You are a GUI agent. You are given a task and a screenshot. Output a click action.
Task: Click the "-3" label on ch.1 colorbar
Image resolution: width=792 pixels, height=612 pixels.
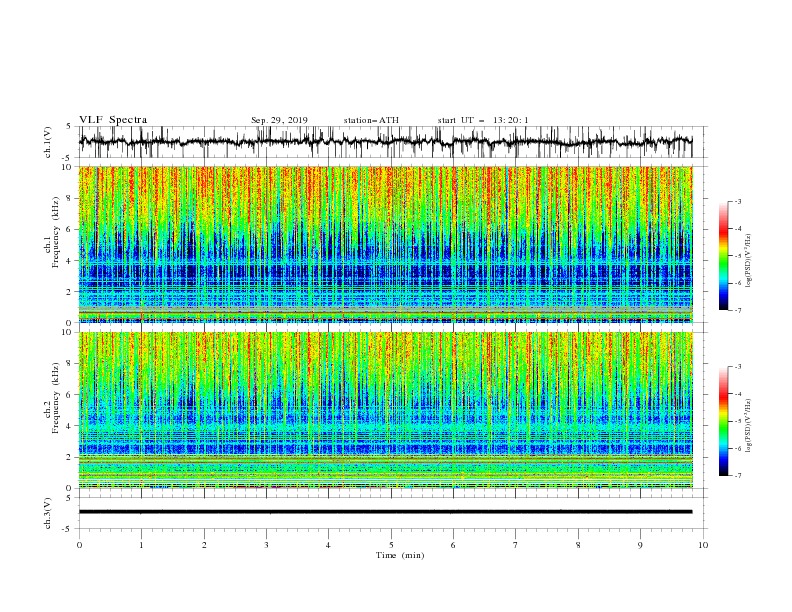pos(738,201)
